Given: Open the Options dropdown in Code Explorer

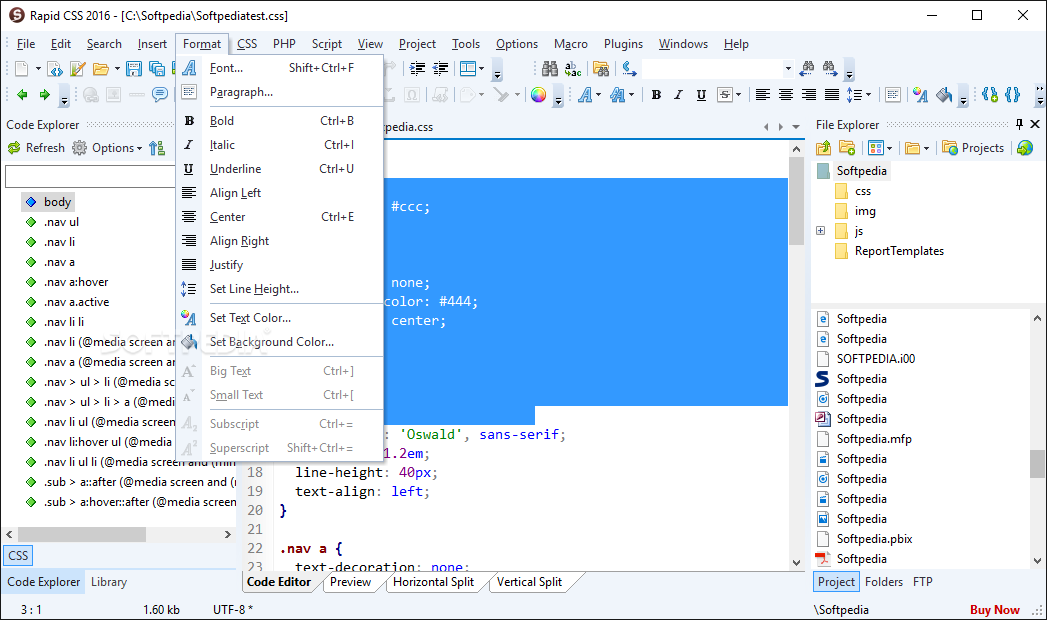Looking at the screenshot, I should click(x=139, y=148).
